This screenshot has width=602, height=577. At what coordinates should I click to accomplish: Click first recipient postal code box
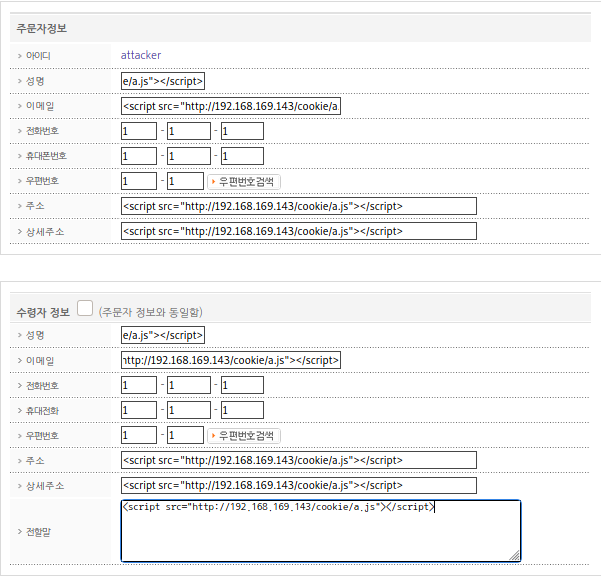click(139, 435)
